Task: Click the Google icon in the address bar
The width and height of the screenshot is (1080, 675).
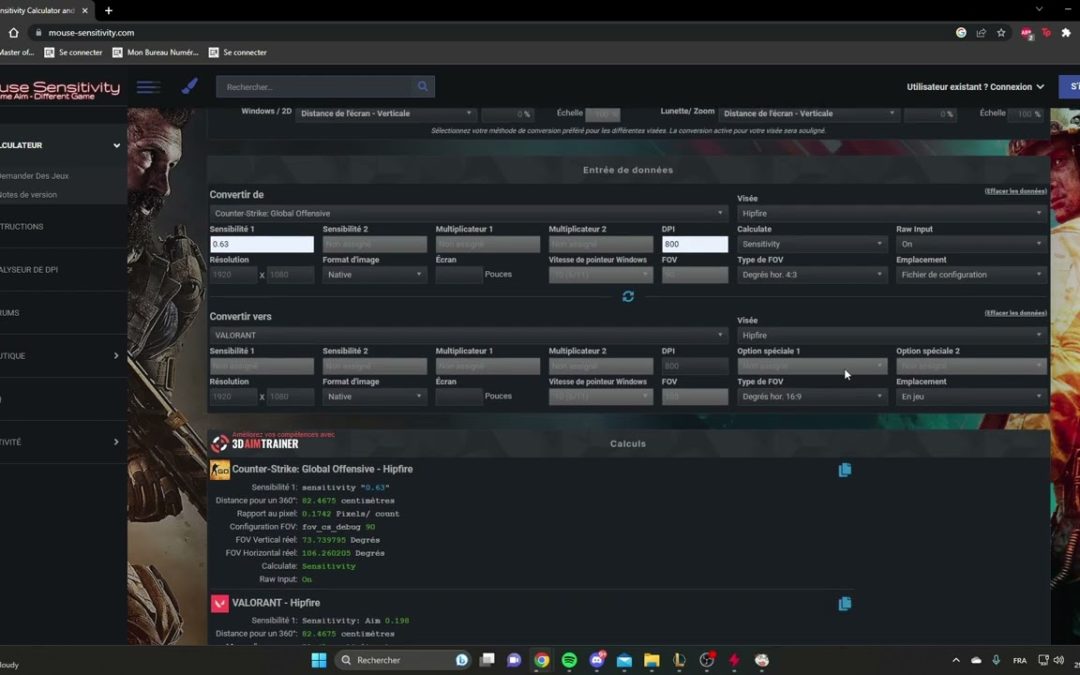Action: tap(961, 32)
